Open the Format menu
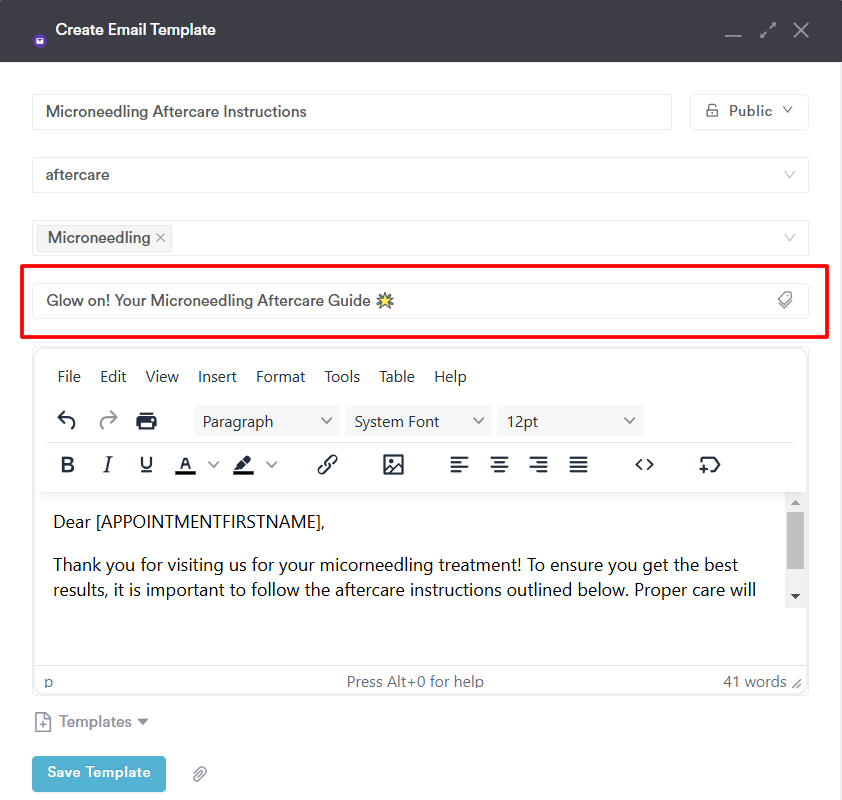The width and height of the screenshot is (842, 800). click(280, 376)
